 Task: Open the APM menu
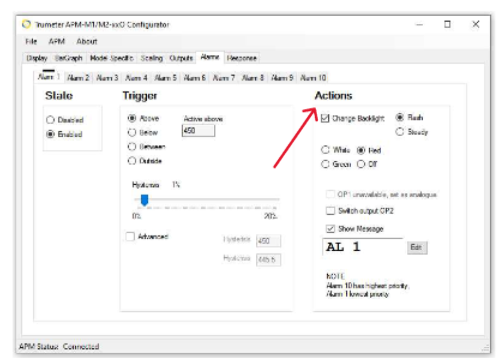57,41
